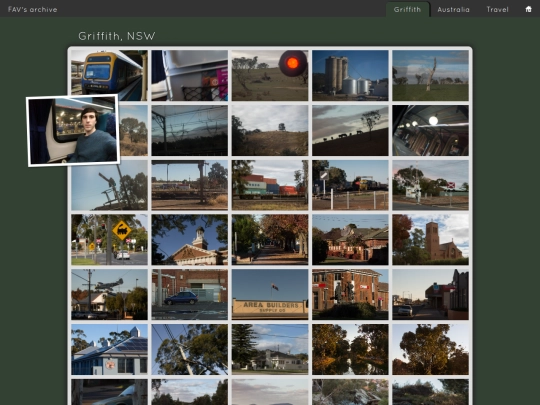Click the Griffith, NSW page heading
Image resolution: width=540 pixels, height=405 pixels.
coord(117,36)
